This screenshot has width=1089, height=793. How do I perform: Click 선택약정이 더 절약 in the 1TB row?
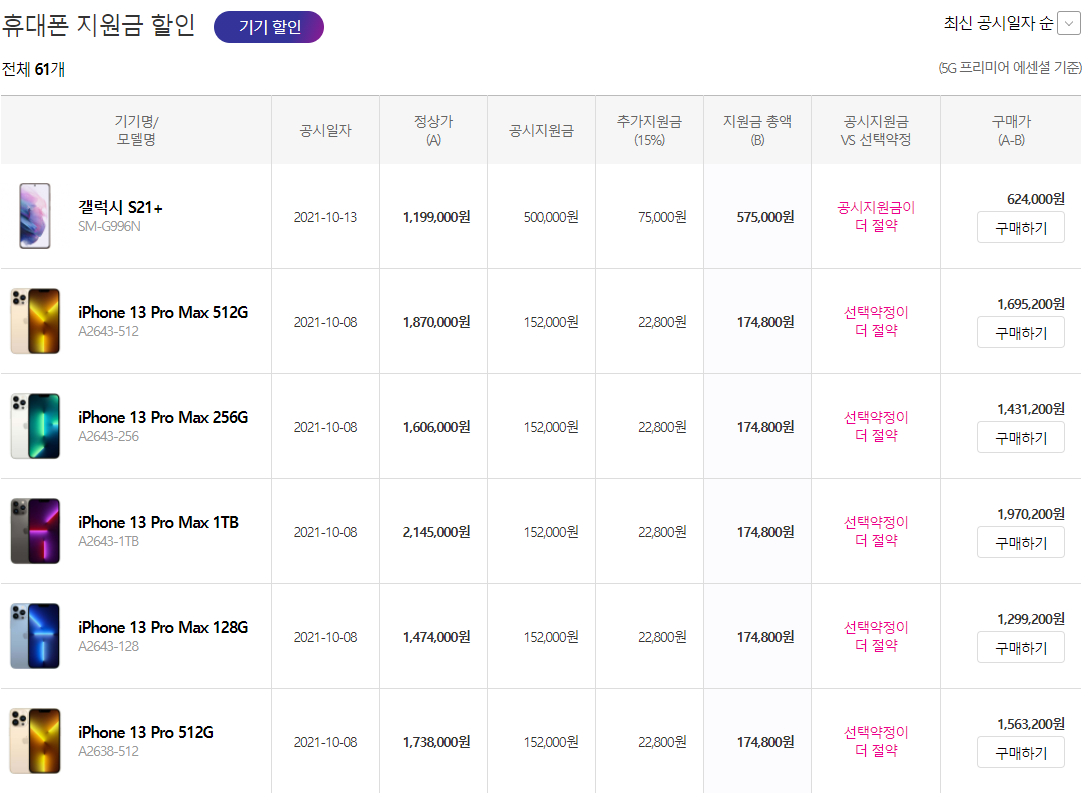tap(876, 531)
